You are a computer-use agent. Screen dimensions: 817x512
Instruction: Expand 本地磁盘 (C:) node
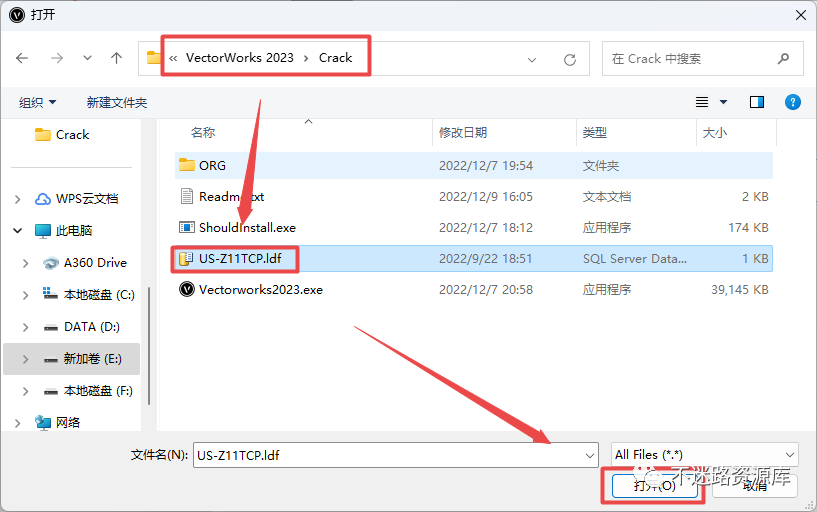click(25, 295)
